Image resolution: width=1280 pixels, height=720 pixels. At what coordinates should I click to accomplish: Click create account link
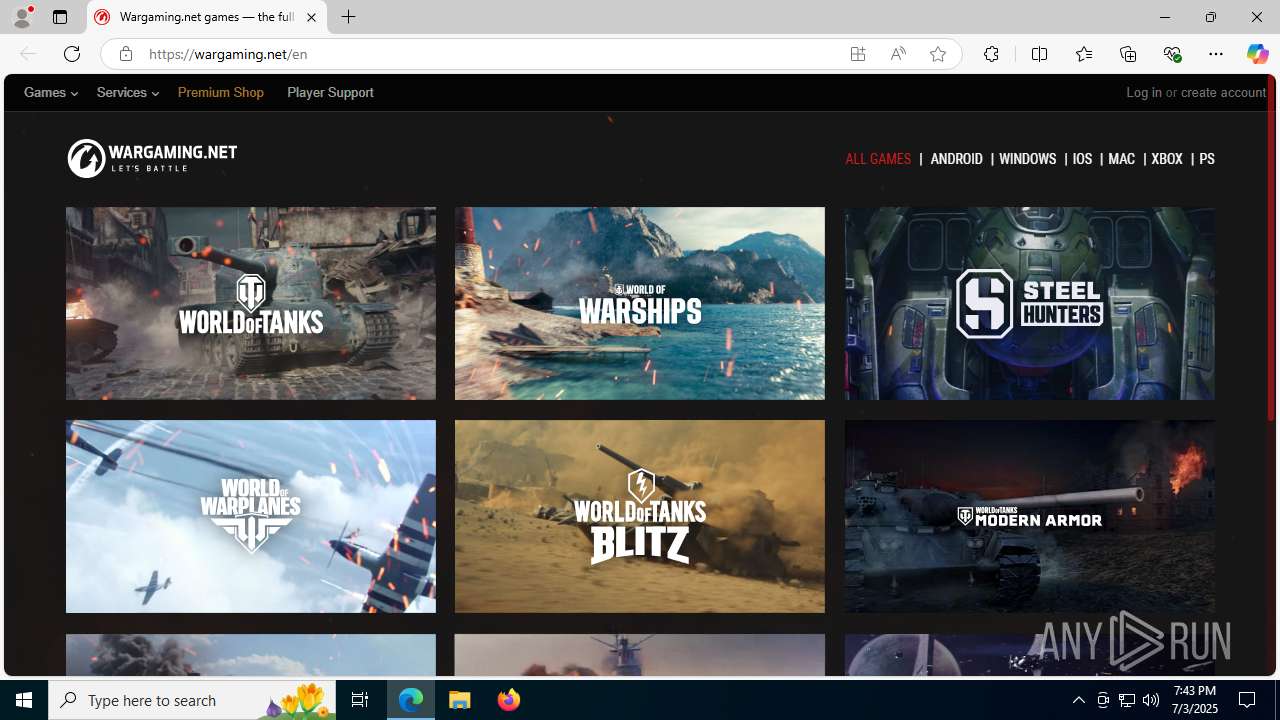(1223, 92)
